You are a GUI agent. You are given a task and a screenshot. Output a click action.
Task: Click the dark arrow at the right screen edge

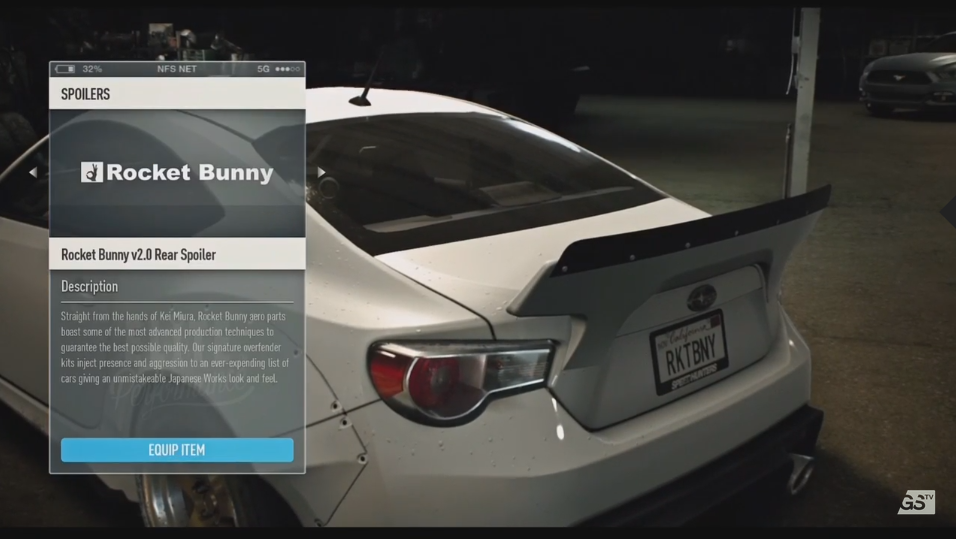click(948, 211)
